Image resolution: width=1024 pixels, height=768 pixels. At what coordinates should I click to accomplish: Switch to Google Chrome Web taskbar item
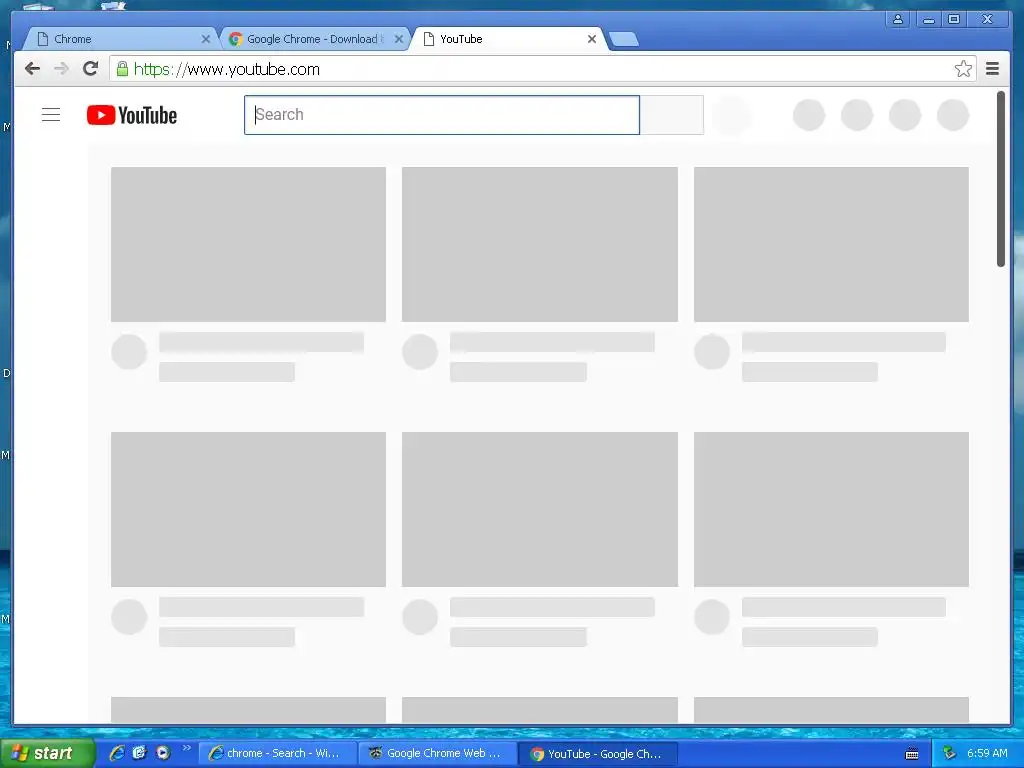click(x=438, y=754)
